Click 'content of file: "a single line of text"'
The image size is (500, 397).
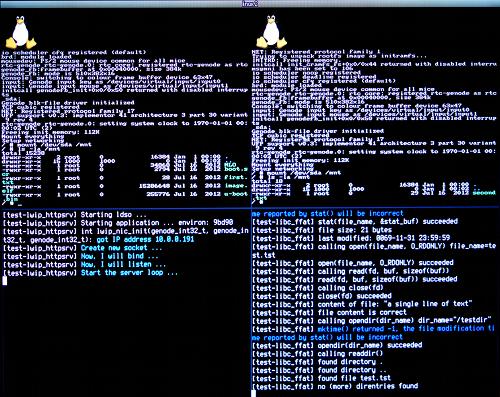tap(362, 304)
